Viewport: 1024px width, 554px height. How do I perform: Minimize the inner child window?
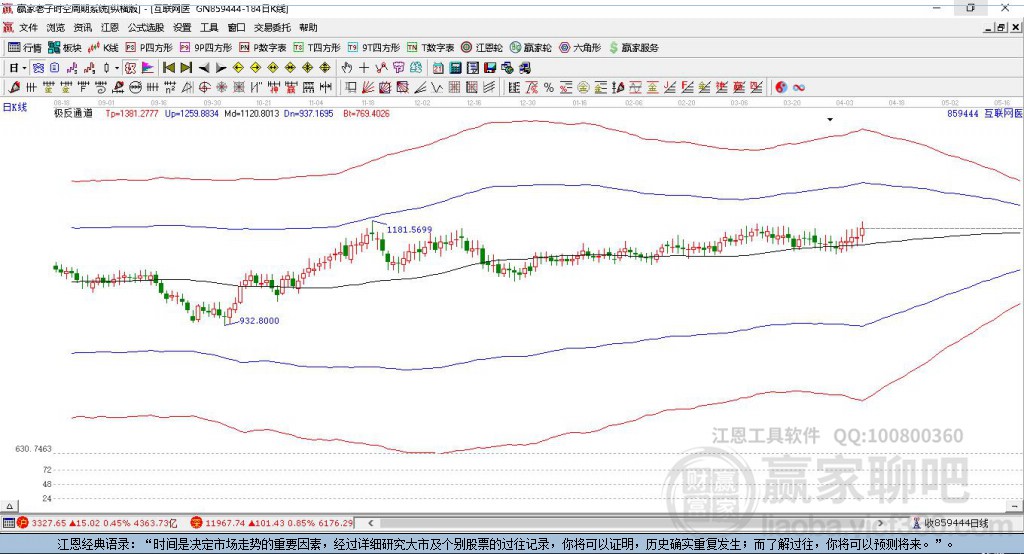pyautogui.click(x=989, y=27)
